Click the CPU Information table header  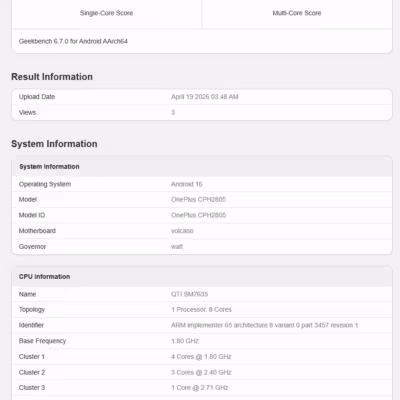(44, 277)
